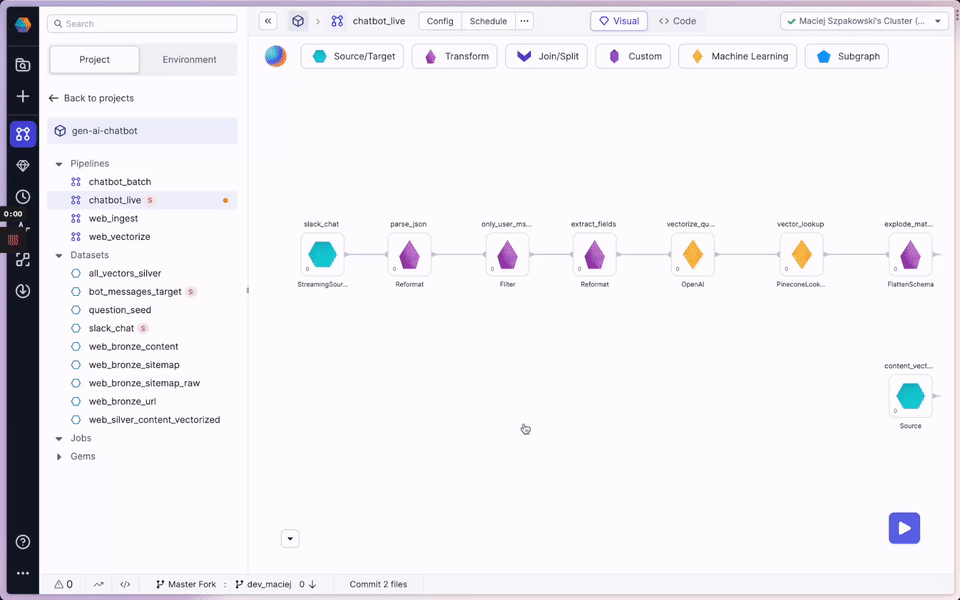Keep the Visual view selected
Screen dimensions: 960x600
(619, 20)
